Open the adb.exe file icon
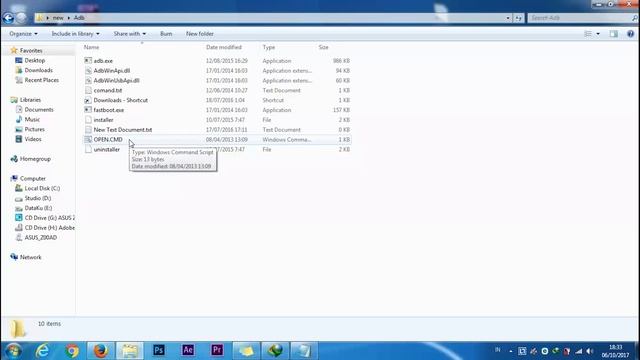The height and width of the screenshot is (360, 640). pos(88,61)
